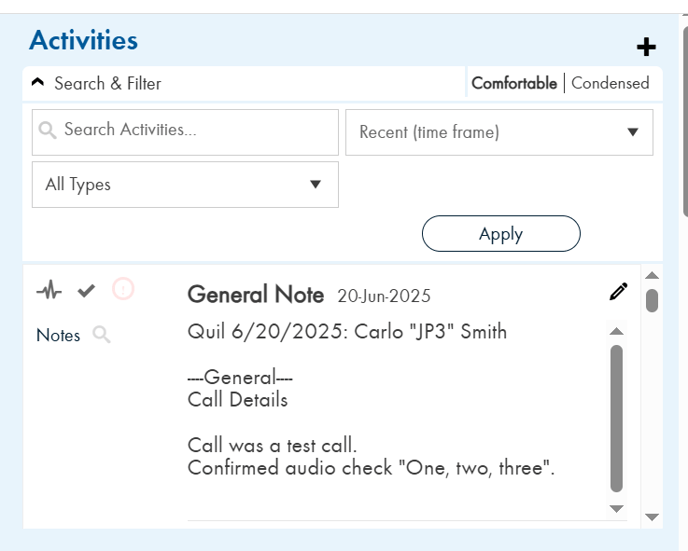Image resolution: width=688 pixels, height=551 pixels.
Task: Switch to Comfortable view
Action: pyautogui.click(x=514, y=83)
